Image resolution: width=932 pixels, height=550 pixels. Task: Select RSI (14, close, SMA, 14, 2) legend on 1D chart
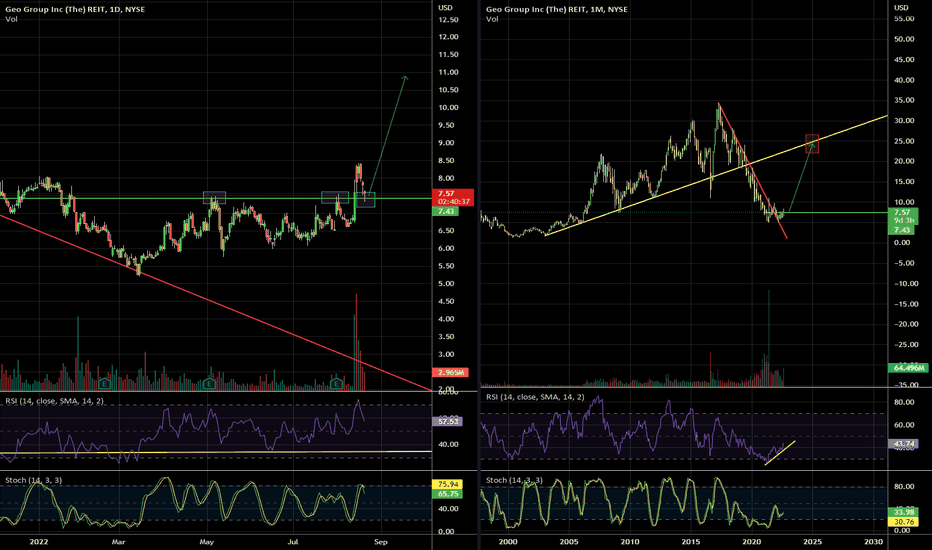click(55, 401)
